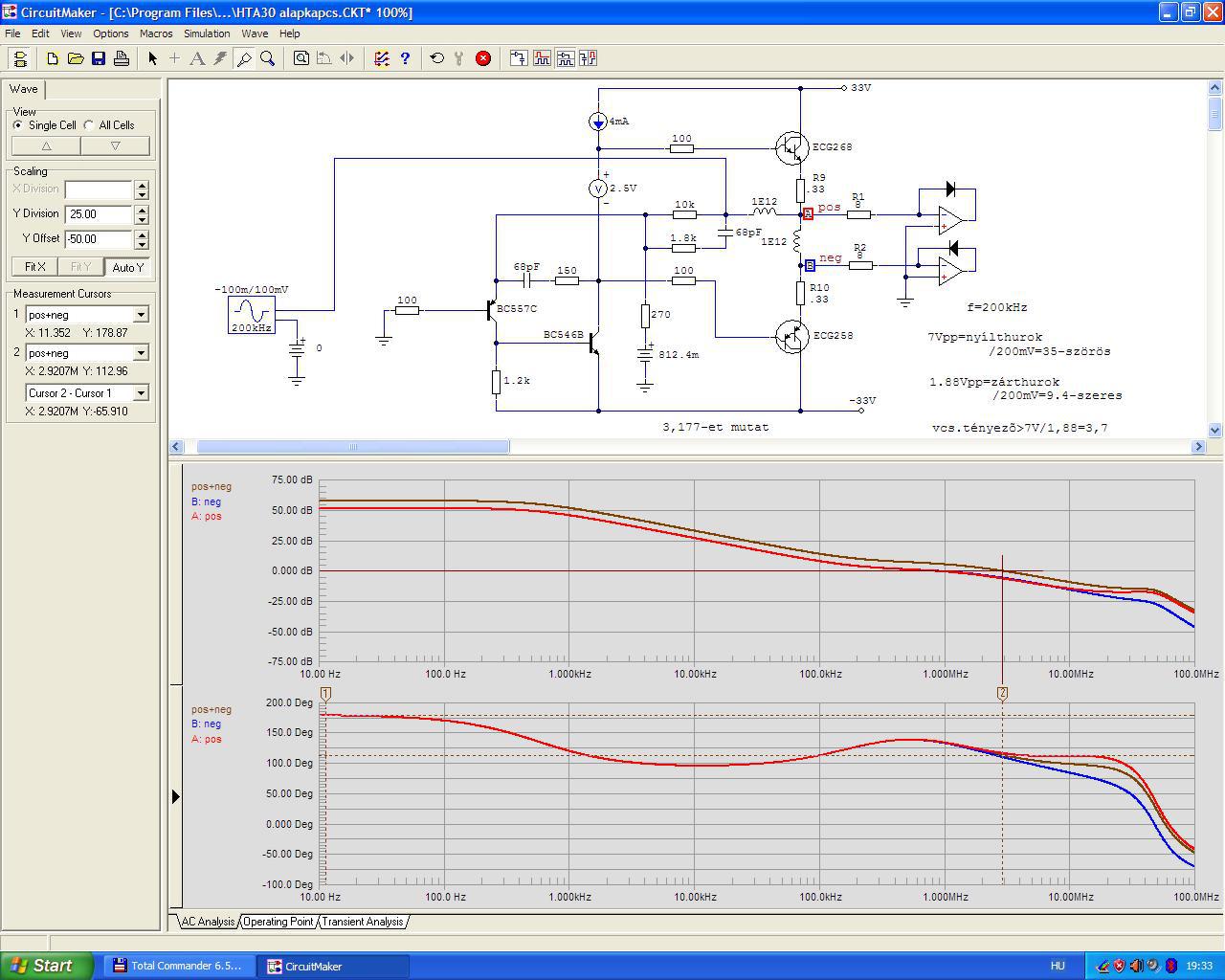Select the text tool letter A
The height and width of the screenshot is (980, 1225).
click(x=197, y=58)
